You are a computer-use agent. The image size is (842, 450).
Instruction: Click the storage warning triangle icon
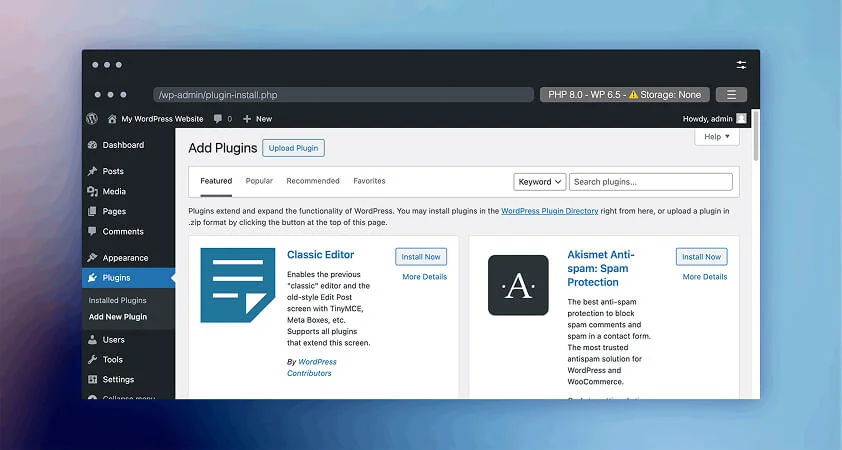coord(634,95)
